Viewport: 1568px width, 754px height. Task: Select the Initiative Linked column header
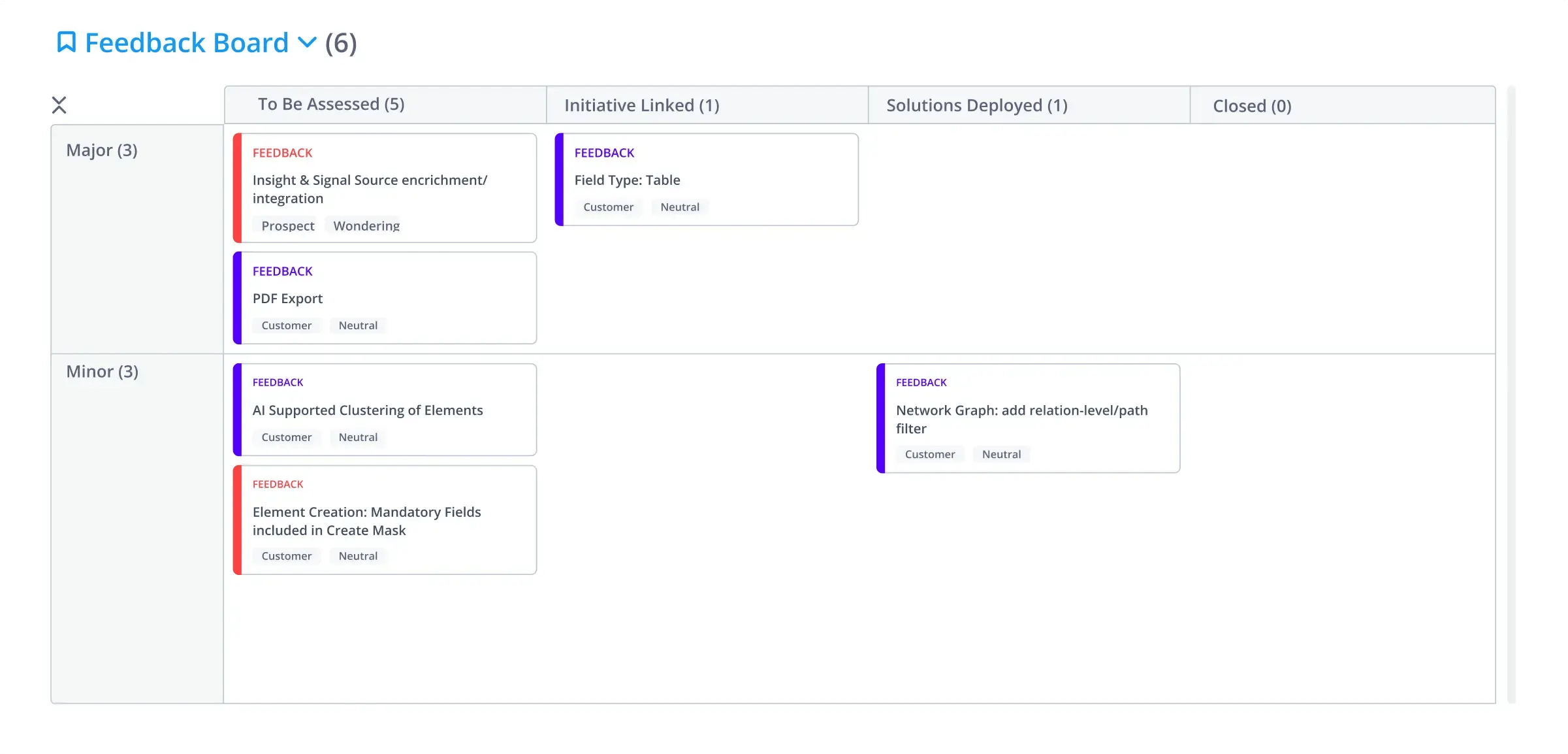pyautogui.click(x=641, y=105)
